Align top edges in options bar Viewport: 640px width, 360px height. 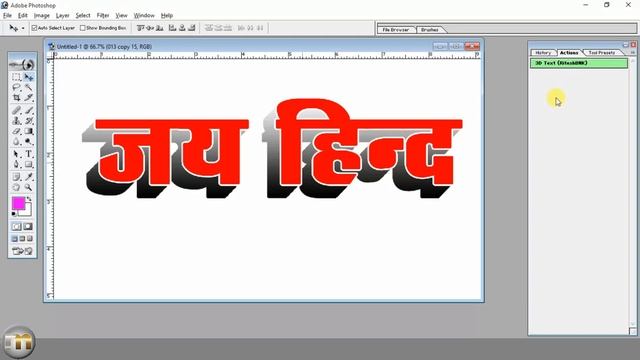point(141,28)
